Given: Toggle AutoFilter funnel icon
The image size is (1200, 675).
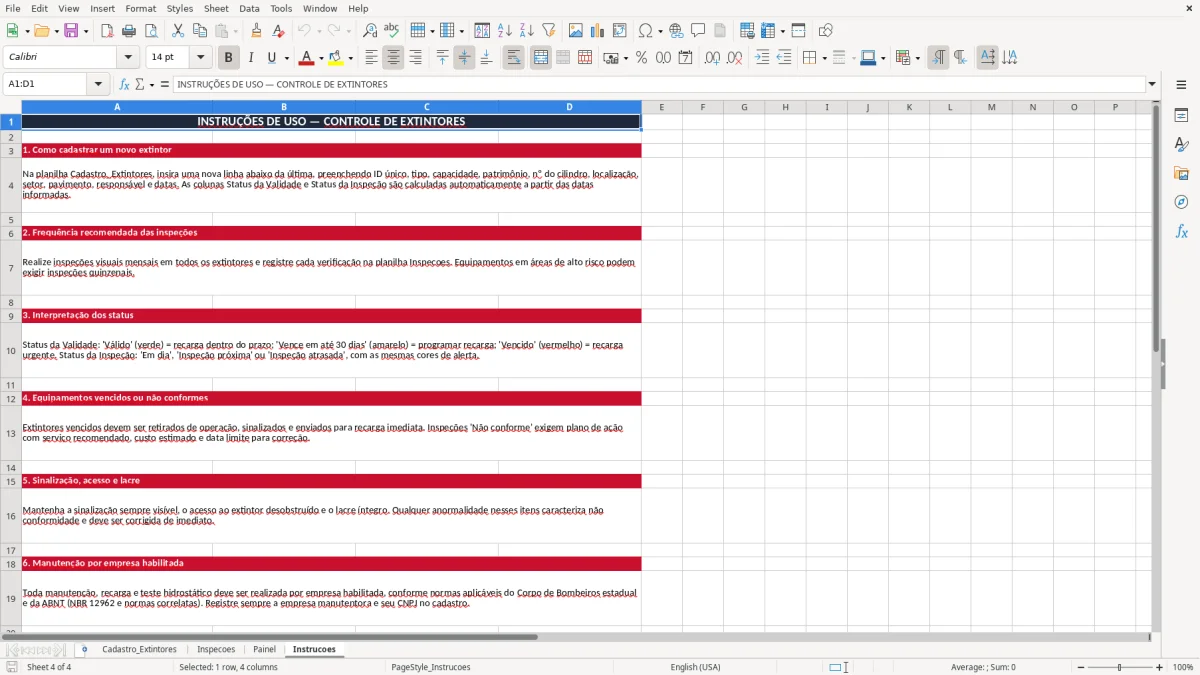Looking at the screenshot, I should 548,31.
